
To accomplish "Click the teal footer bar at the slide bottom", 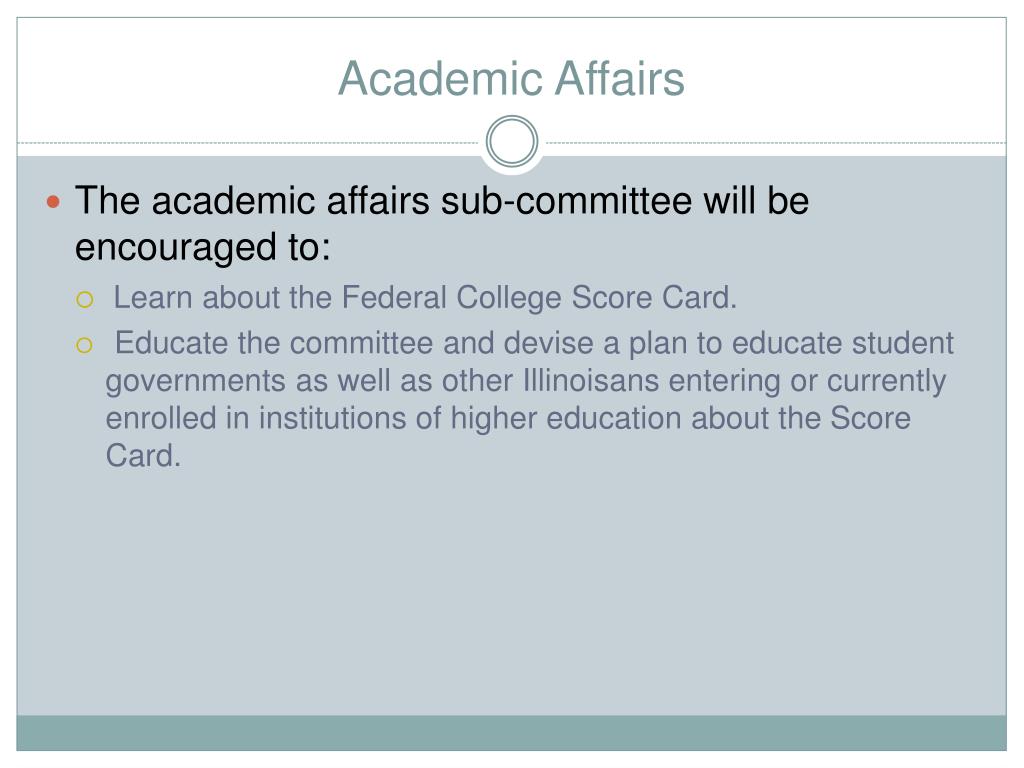I will click(x=511, y=733).
